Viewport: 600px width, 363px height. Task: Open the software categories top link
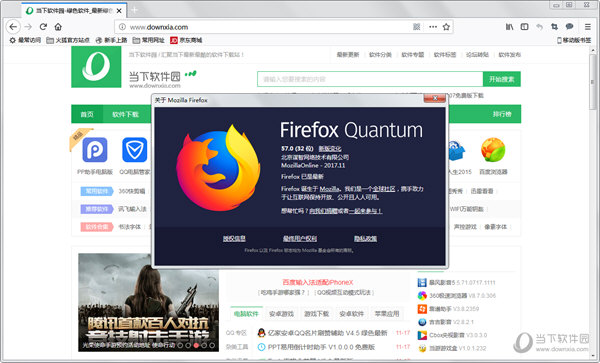tap(380, 55)
